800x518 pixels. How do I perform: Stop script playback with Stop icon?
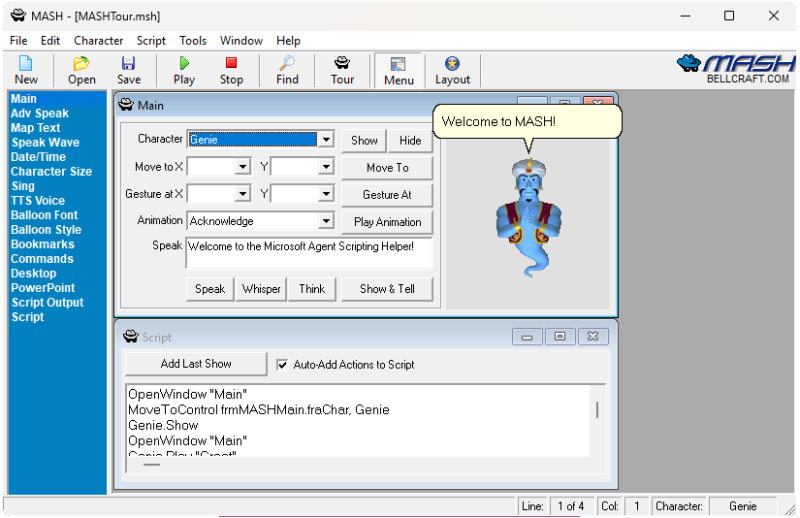click(231, 70)
